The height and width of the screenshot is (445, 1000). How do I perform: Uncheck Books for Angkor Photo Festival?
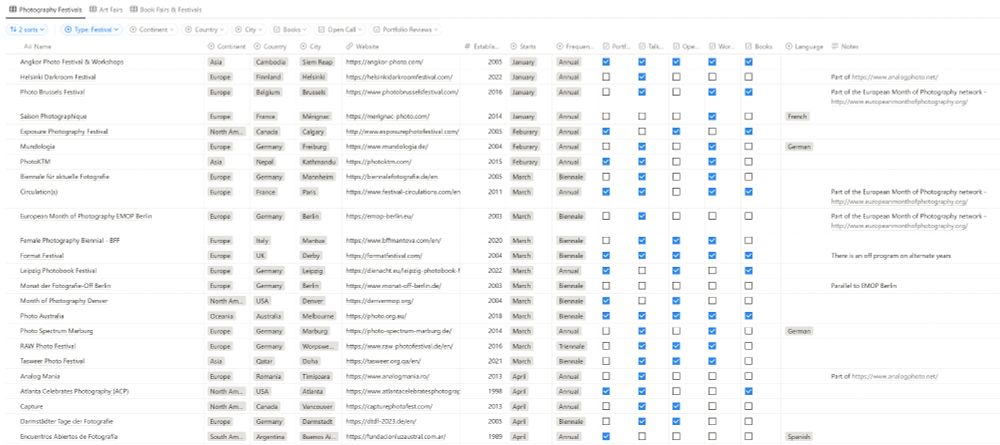pos(748,62)
